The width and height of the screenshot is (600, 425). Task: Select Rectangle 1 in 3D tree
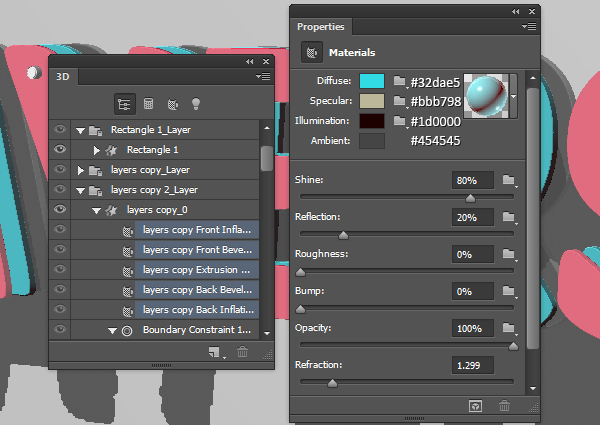[x=152, y=150]
